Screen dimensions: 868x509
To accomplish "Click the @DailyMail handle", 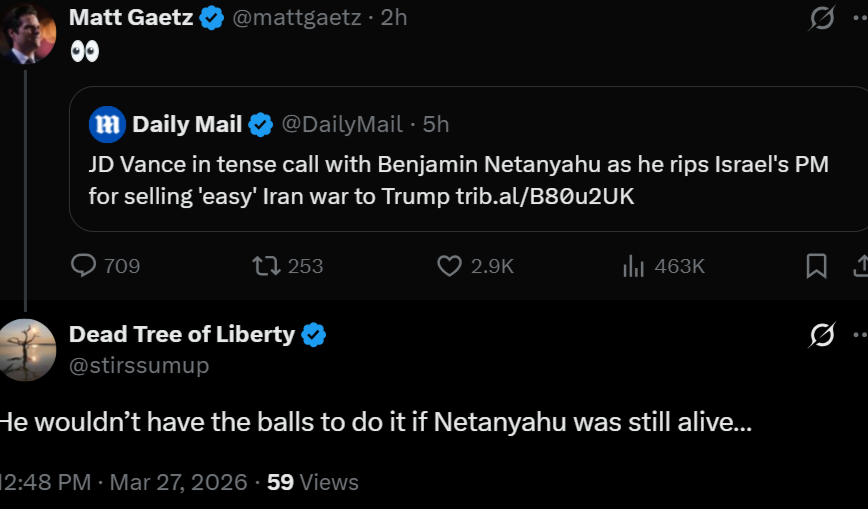I will click(342, 124).
